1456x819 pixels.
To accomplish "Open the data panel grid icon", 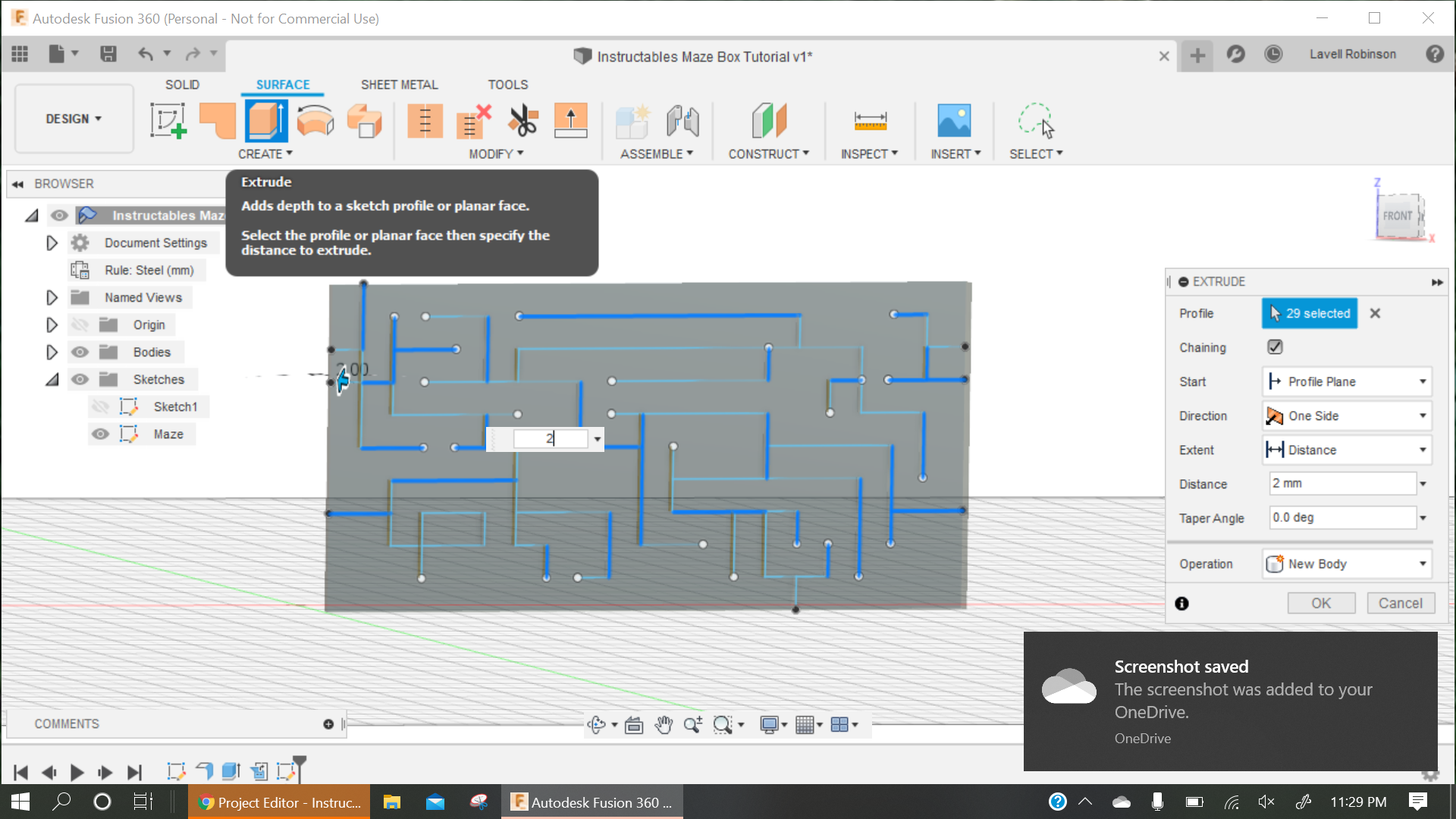I will tap(20, 54).
